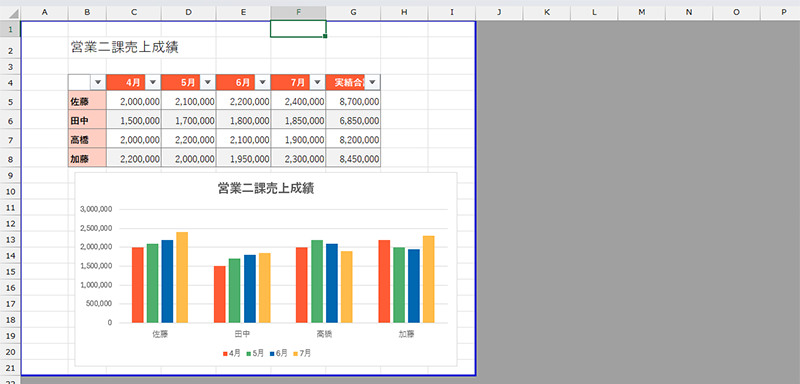Select the cell showing 2,100,000 for 佐藤

[x=189, y=101]
